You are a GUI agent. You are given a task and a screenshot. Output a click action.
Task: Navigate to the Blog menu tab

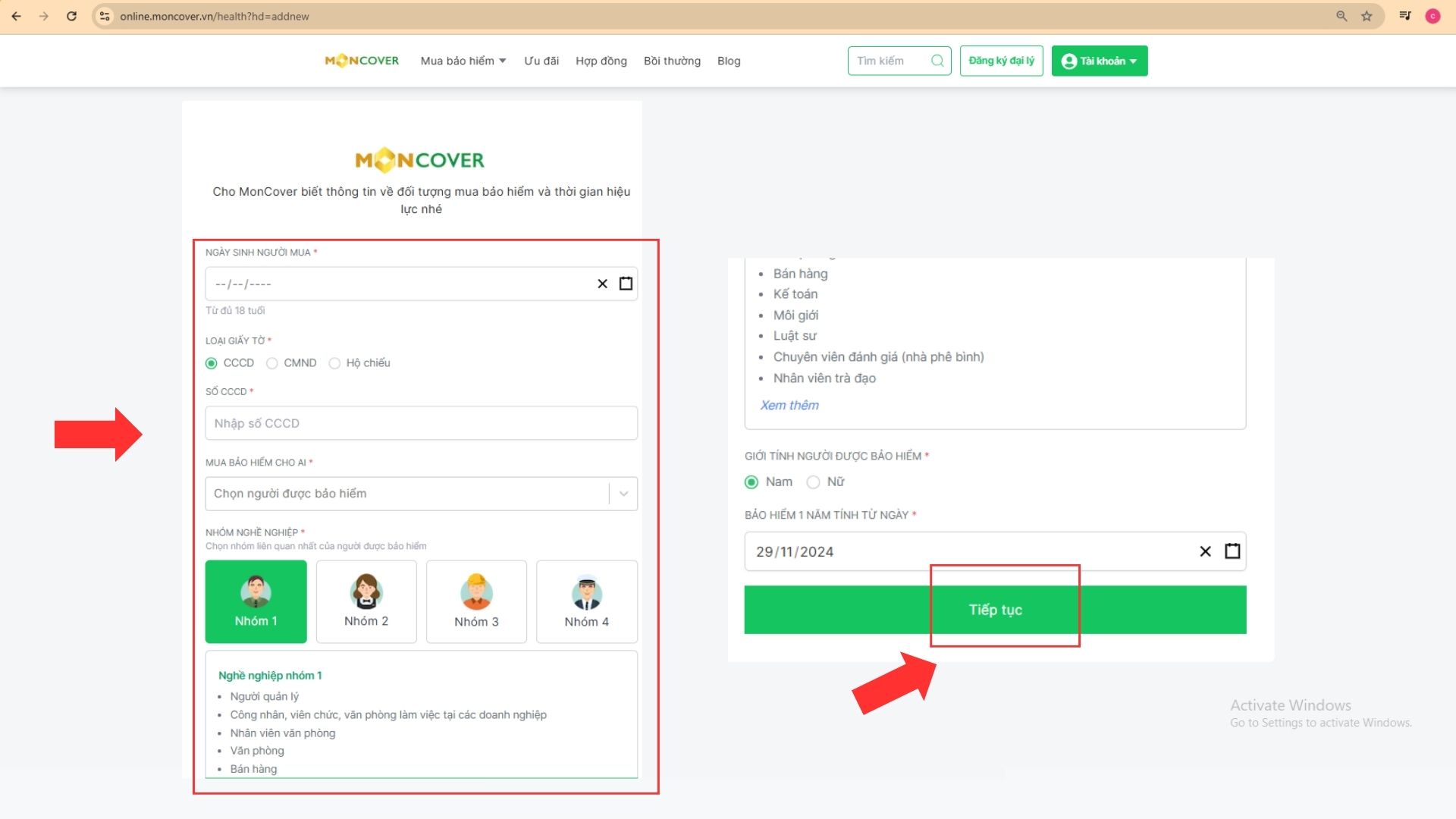click(728, 60)
